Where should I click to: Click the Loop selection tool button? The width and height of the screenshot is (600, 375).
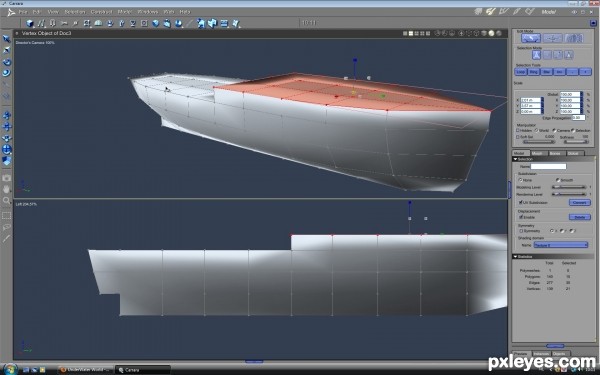click(521, 72)
